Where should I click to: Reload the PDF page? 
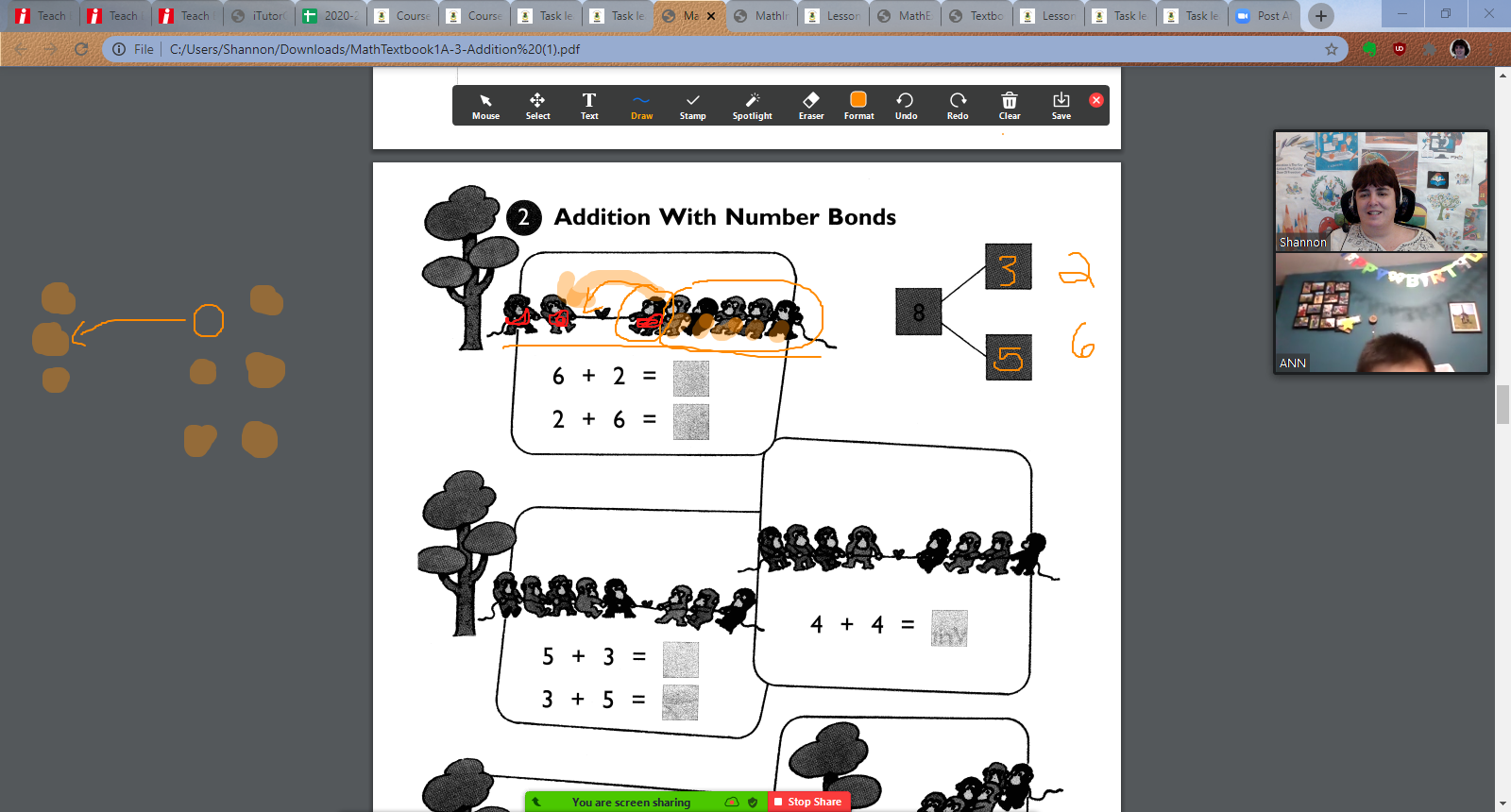tap(81, 49)
